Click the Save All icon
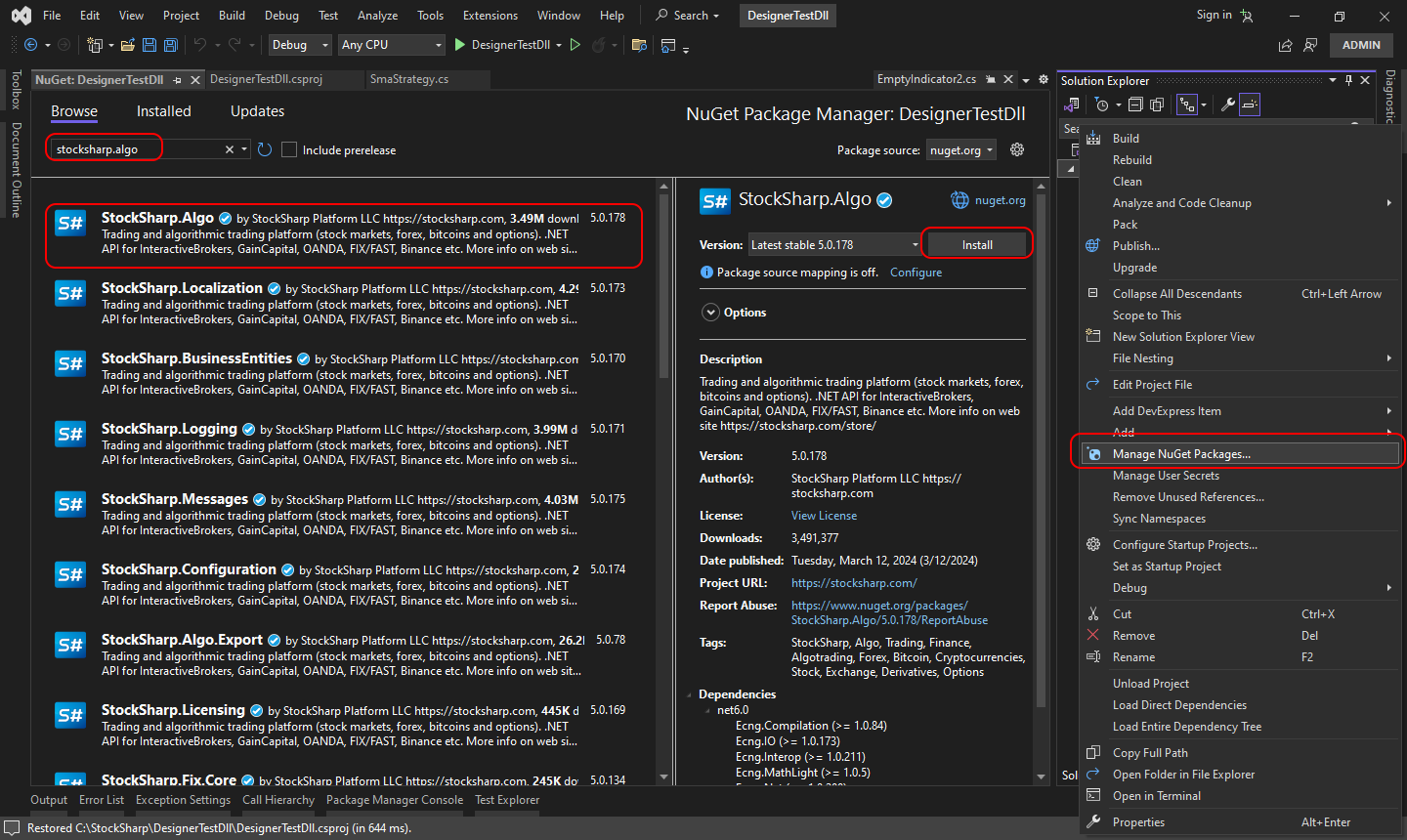1407x840 pixels. [x=171, y=45]
